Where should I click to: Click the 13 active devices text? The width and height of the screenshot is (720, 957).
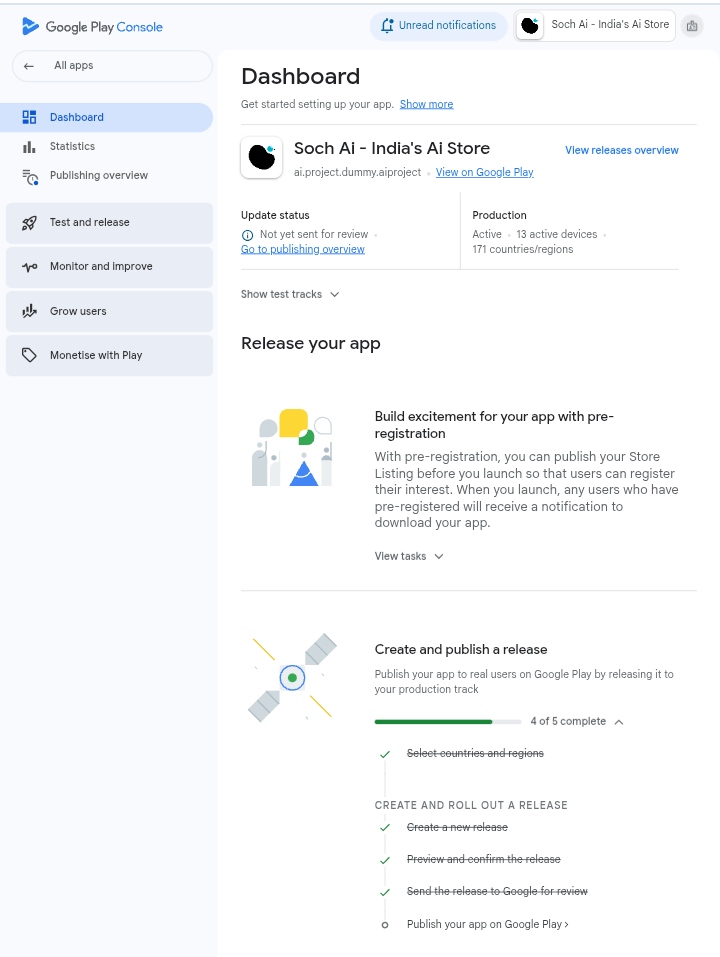pyautogui.click(x=556, y=234)
